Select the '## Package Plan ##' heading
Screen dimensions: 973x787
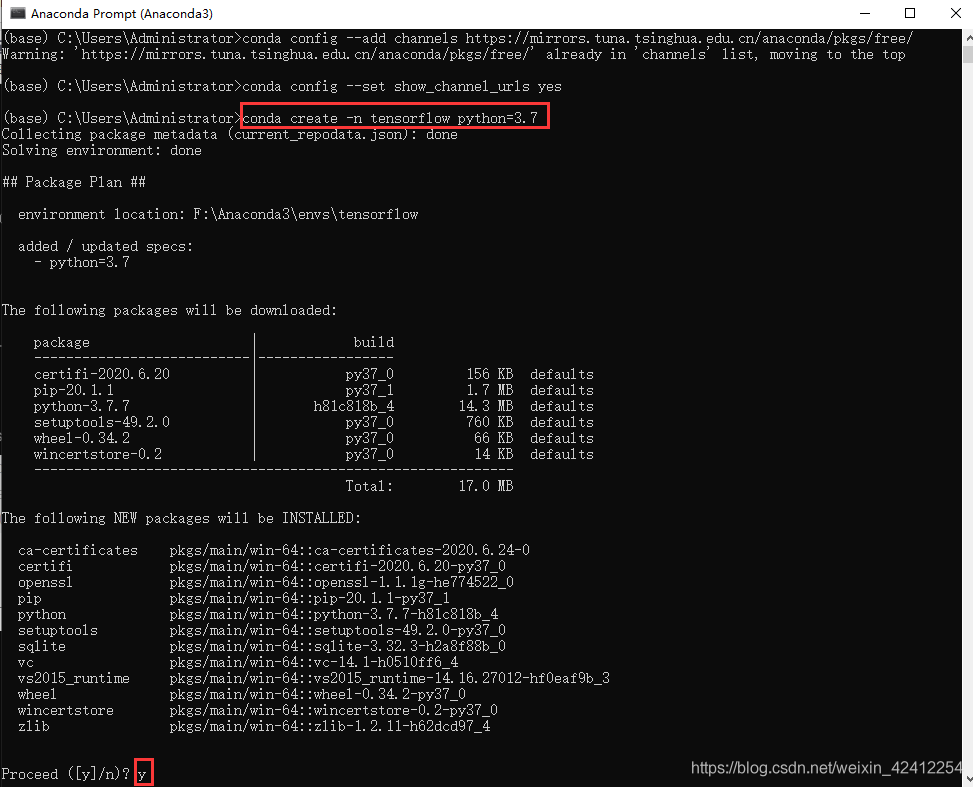coord(75,181)
